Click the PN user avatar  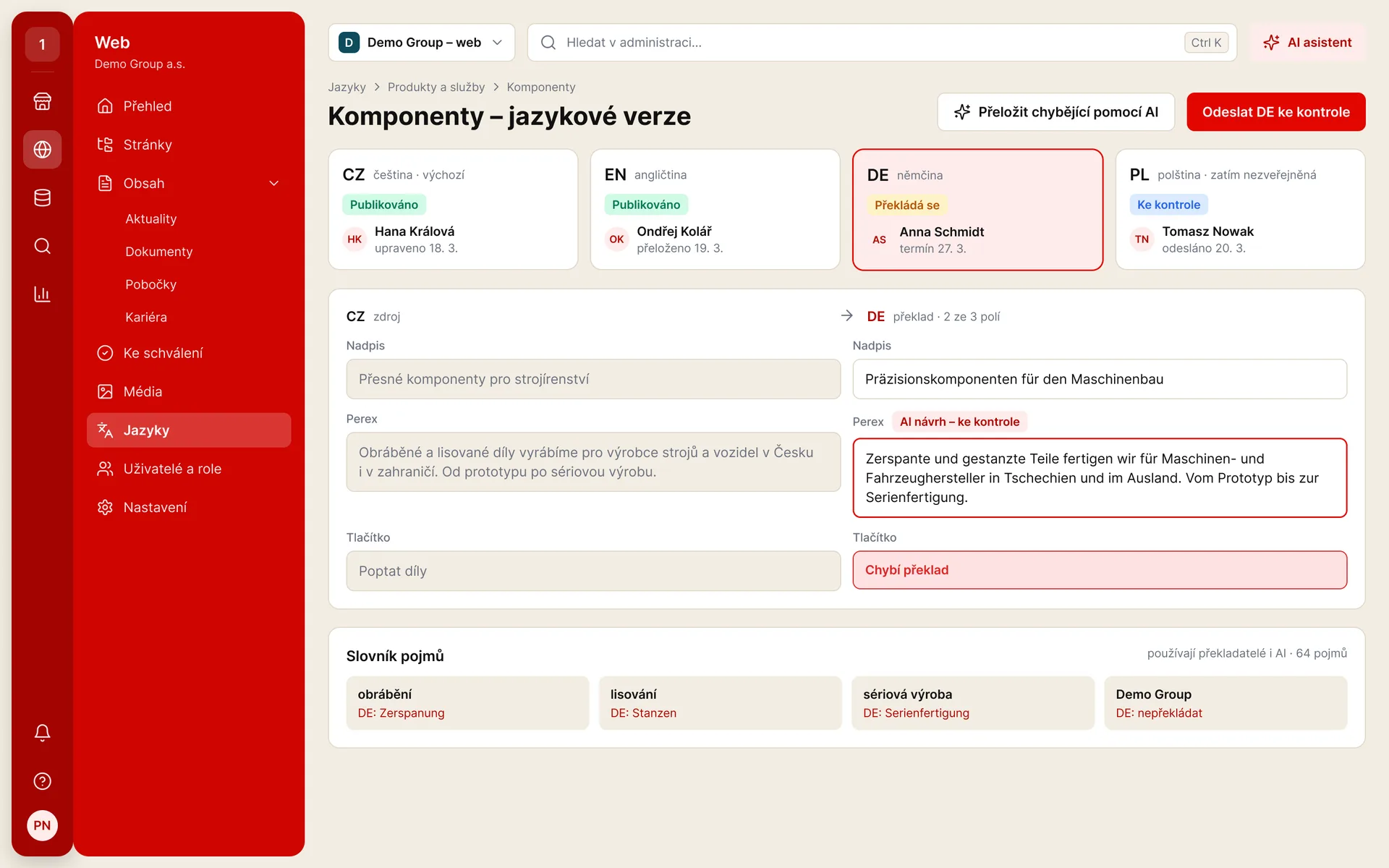(x=42, y=825)
